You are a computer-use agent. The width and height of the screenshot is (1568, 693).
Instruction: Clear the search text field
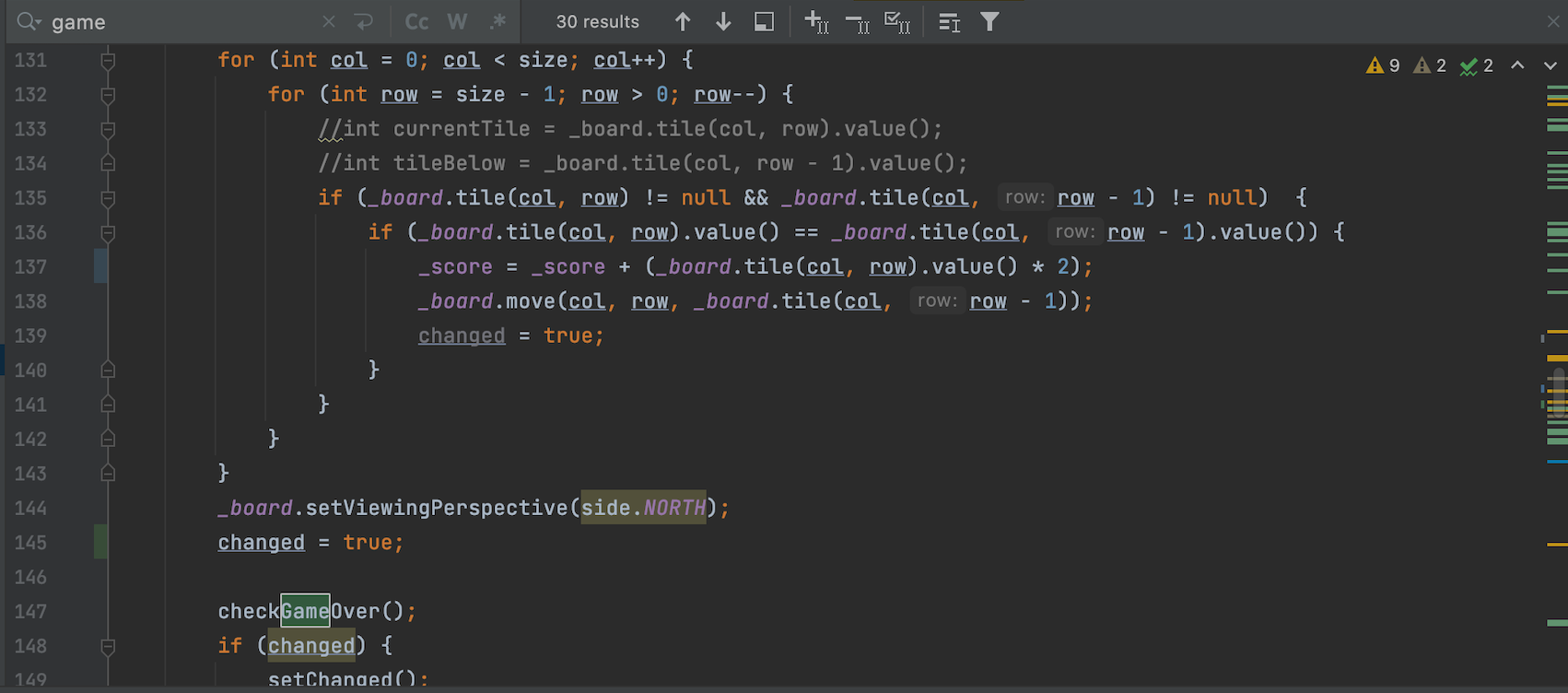pos(329,22)
